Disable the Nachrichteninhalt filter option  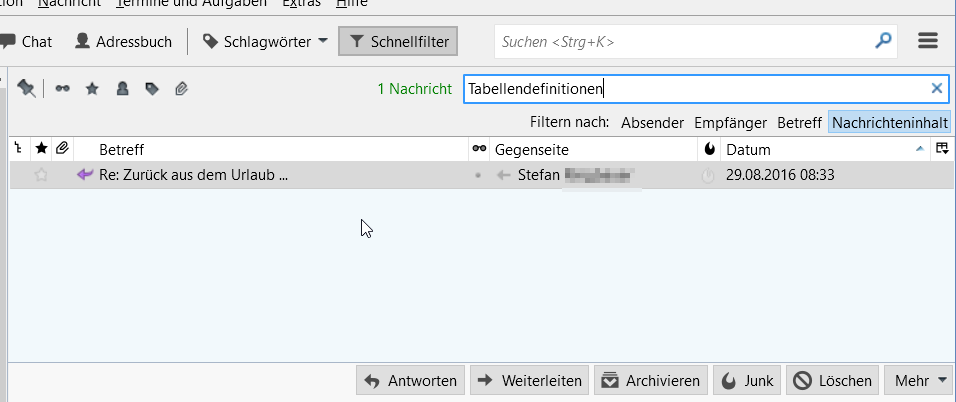[x=890, y=123]
